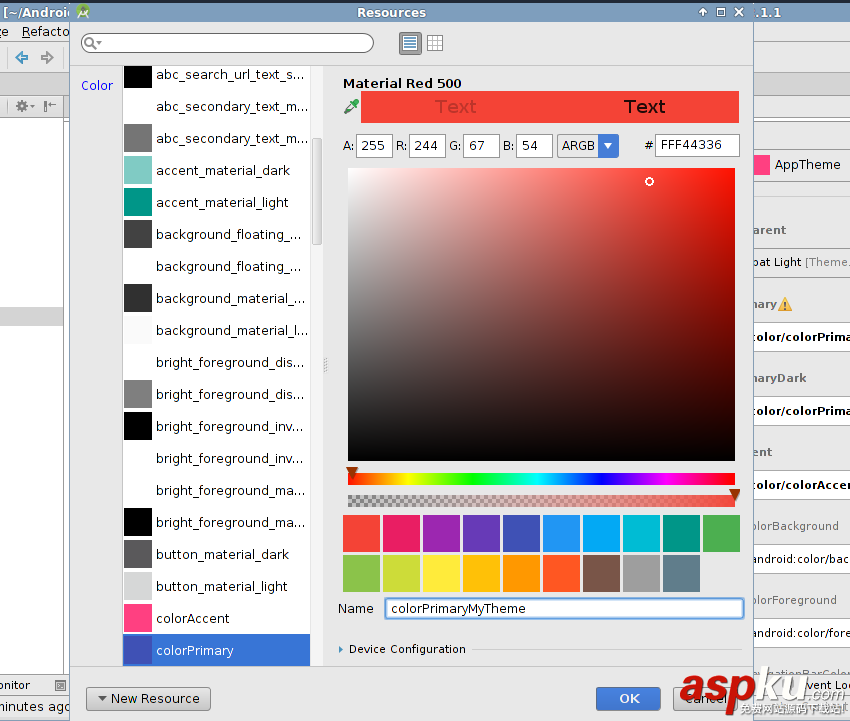Click the hex color code field
850x721 pixels.
(697, 145)
